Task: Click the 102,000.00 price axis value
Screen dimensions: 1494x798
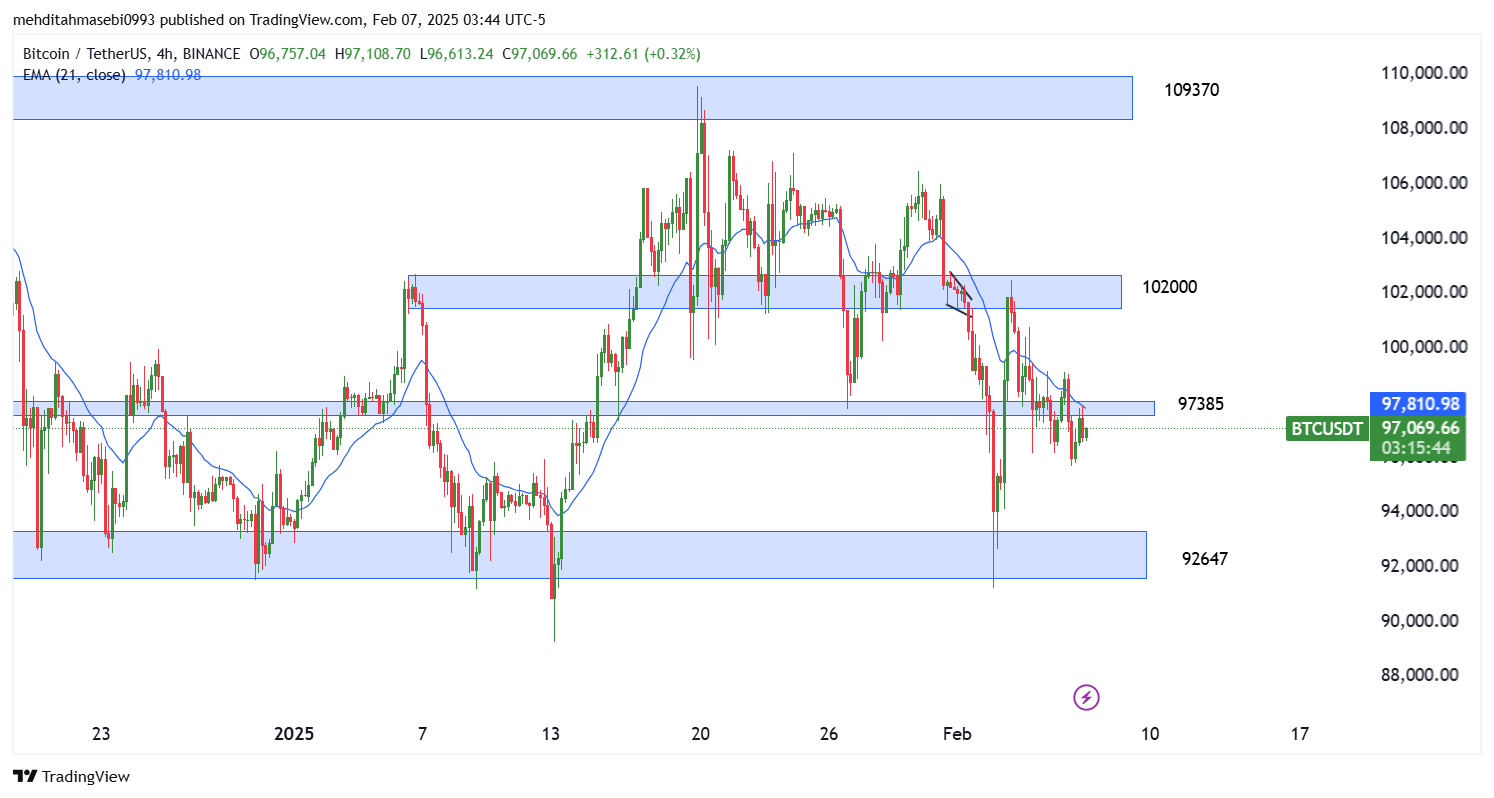Action: coord(1424,292)
